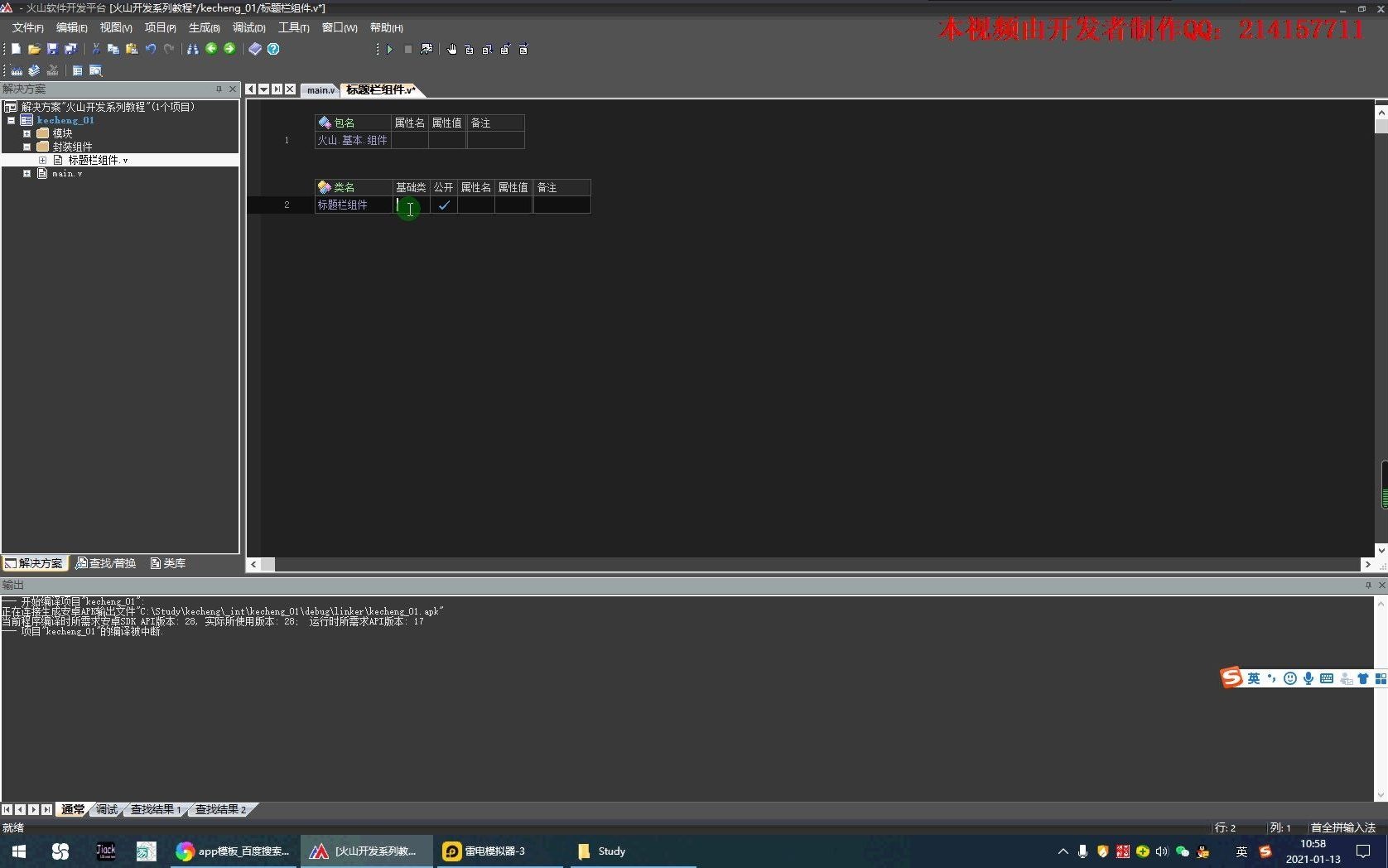Switch to the 调试 output tab
This screenshot has height=868, width=1388.
(107, 810)
